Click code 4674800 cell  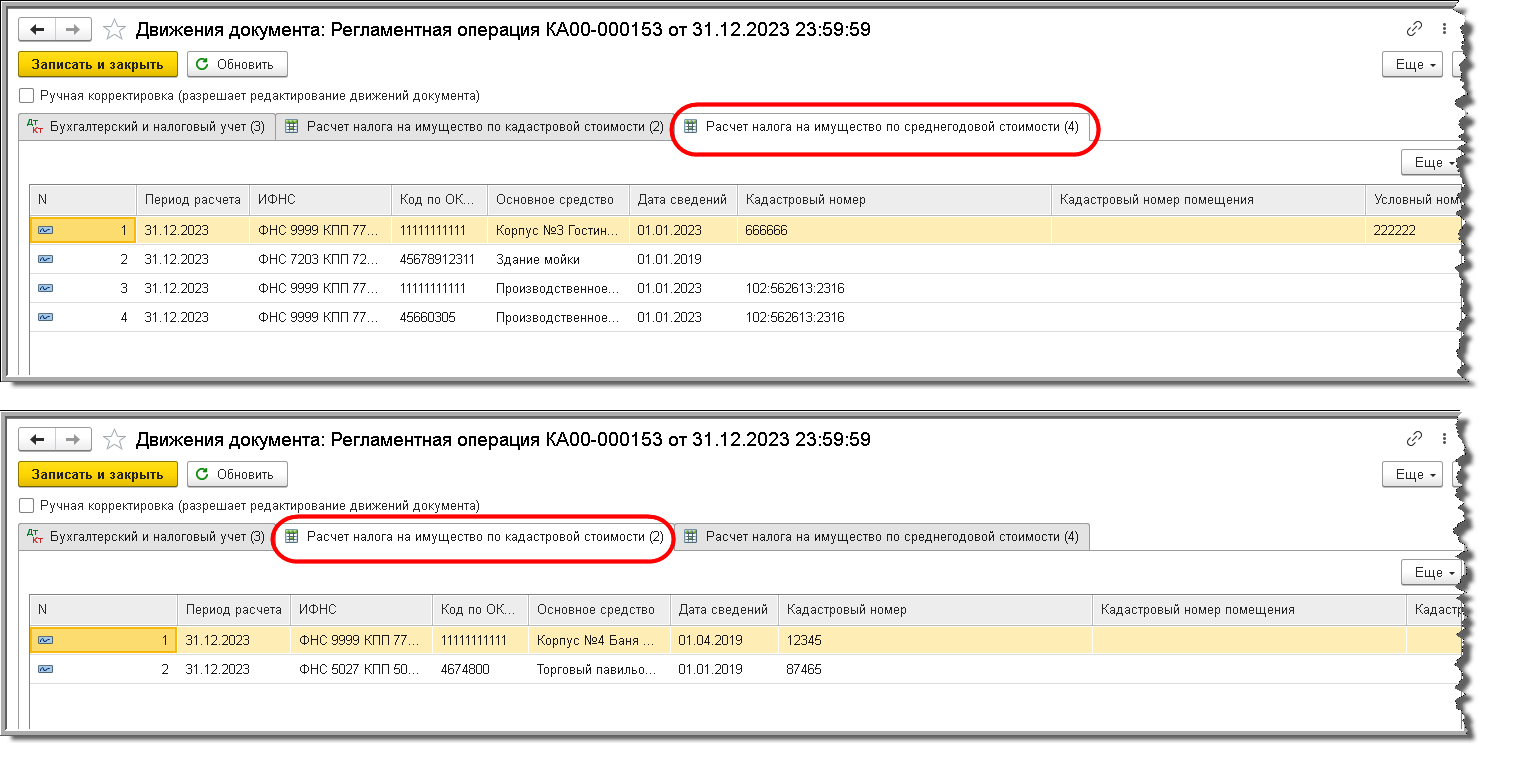(x=480, y=669)
